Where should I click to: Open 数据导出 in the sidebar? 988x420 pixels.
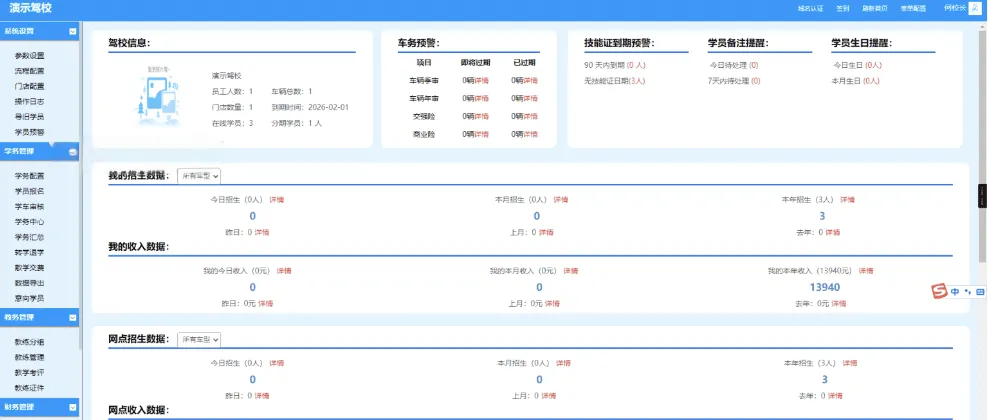tap(30, 283)
